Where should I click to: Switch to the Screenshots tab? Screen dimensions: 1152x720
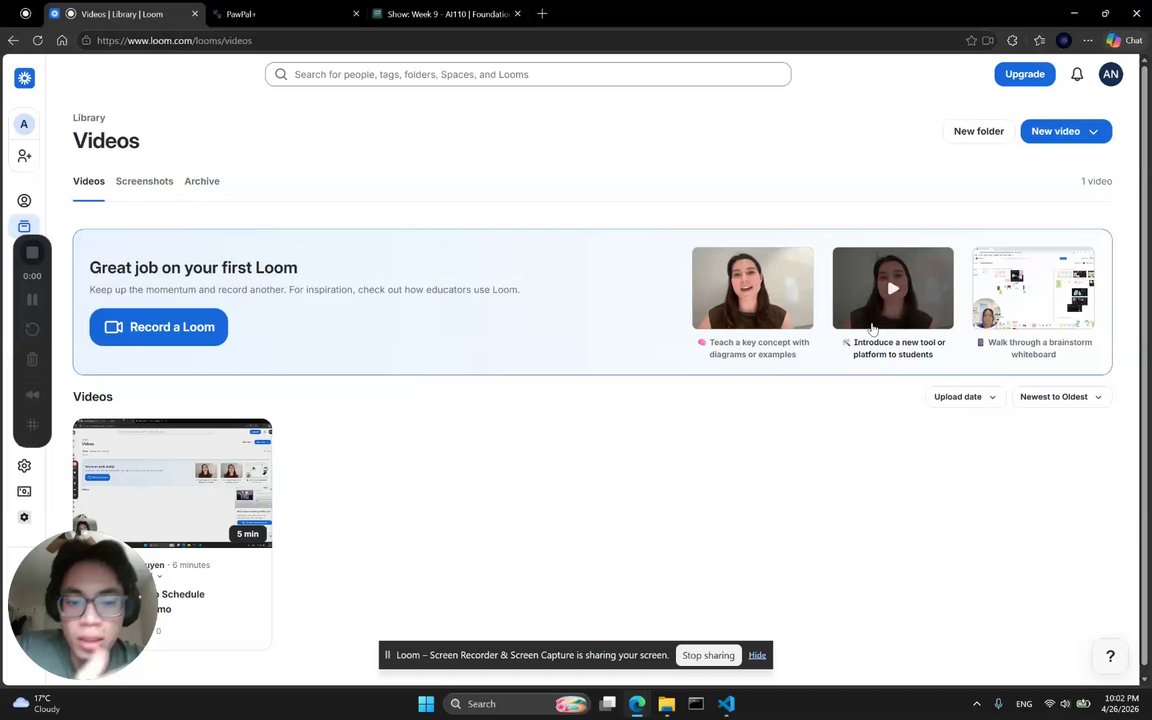pos(145,181)
